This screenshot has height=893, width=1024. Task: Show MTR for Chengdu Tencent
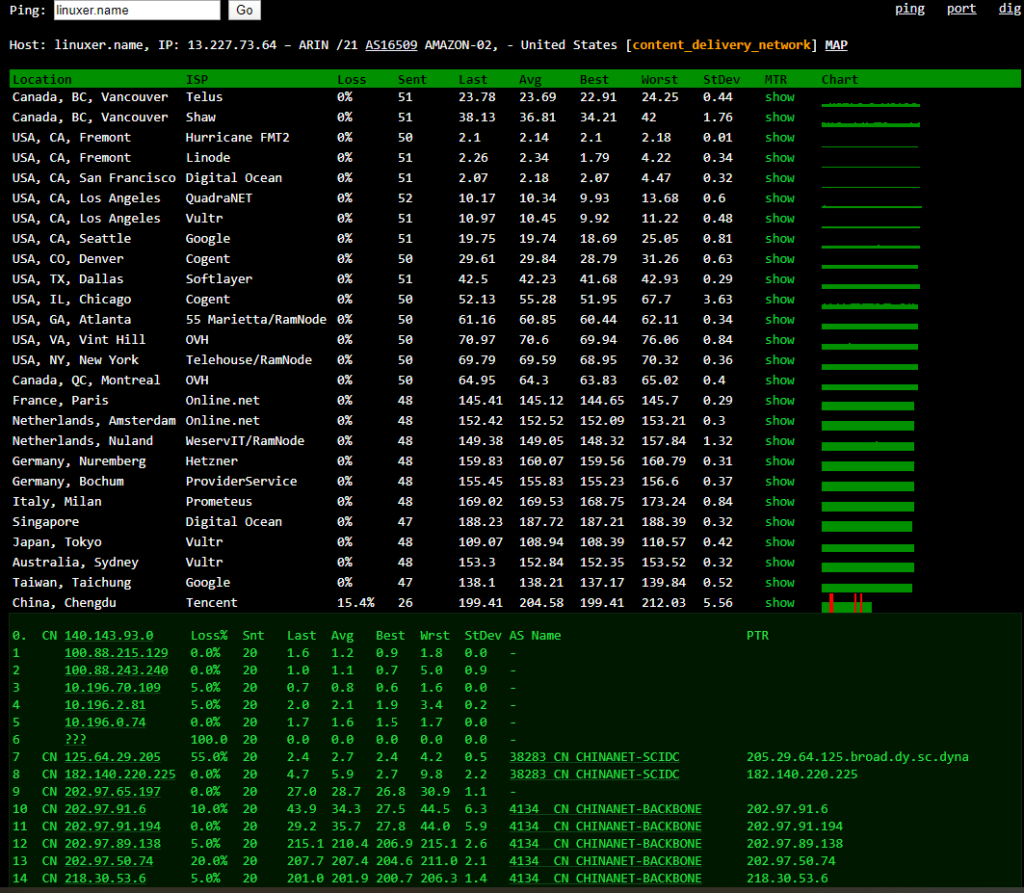coord(779,603)
